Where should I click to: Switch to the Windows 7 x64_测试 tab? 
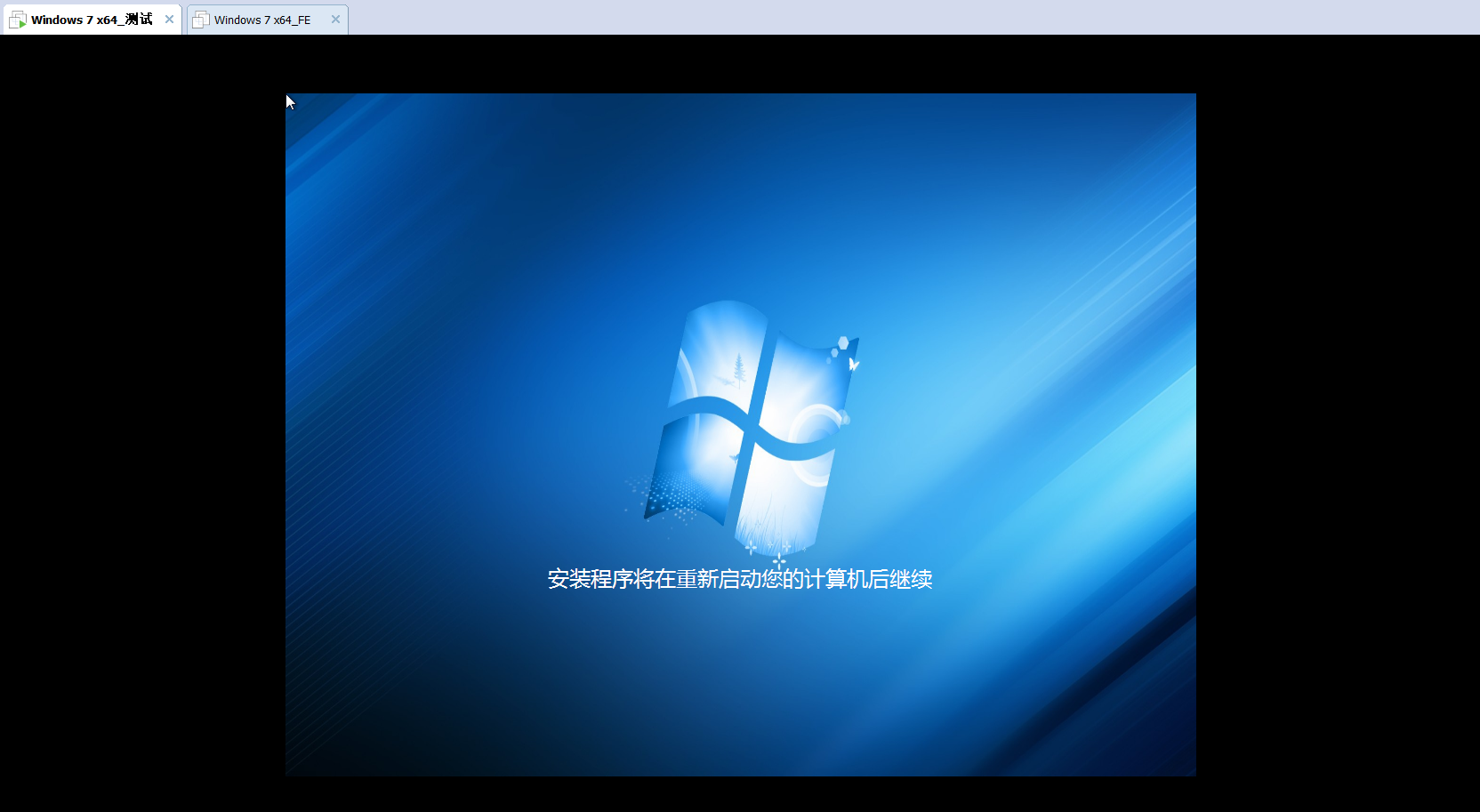tap(92, 20)
